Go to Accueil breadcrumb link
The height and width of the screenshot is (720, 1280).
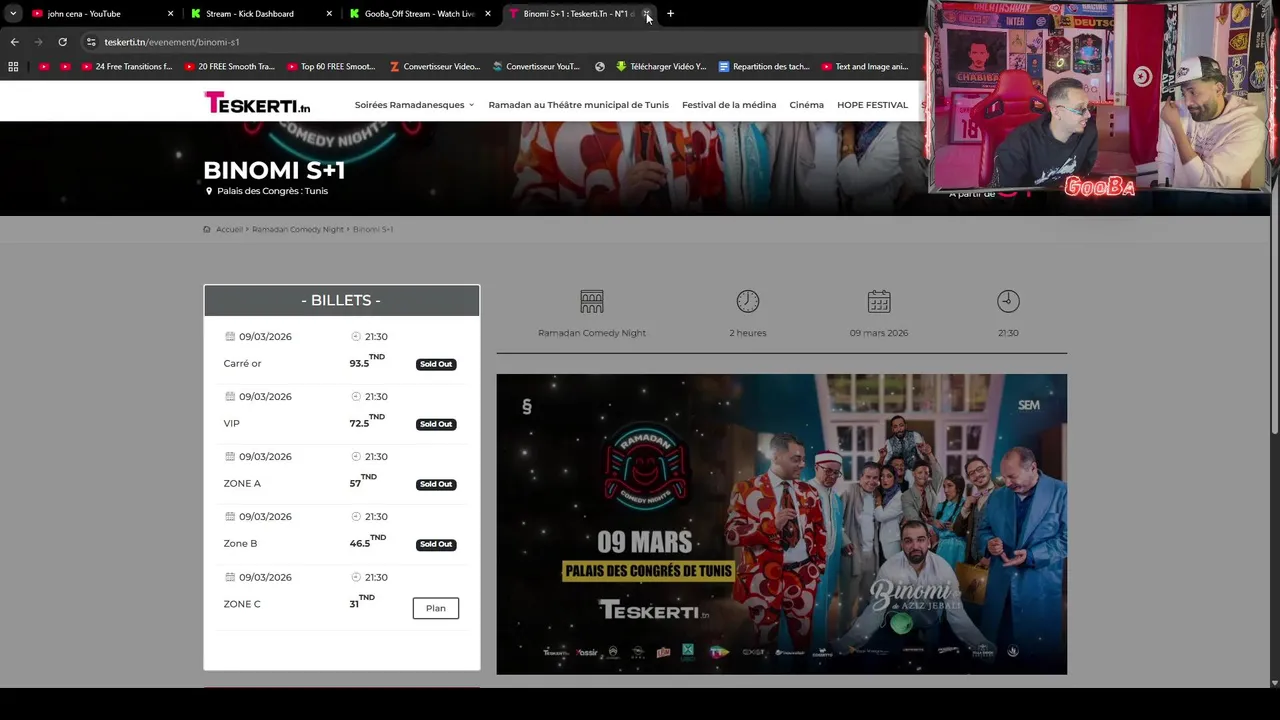229,229
